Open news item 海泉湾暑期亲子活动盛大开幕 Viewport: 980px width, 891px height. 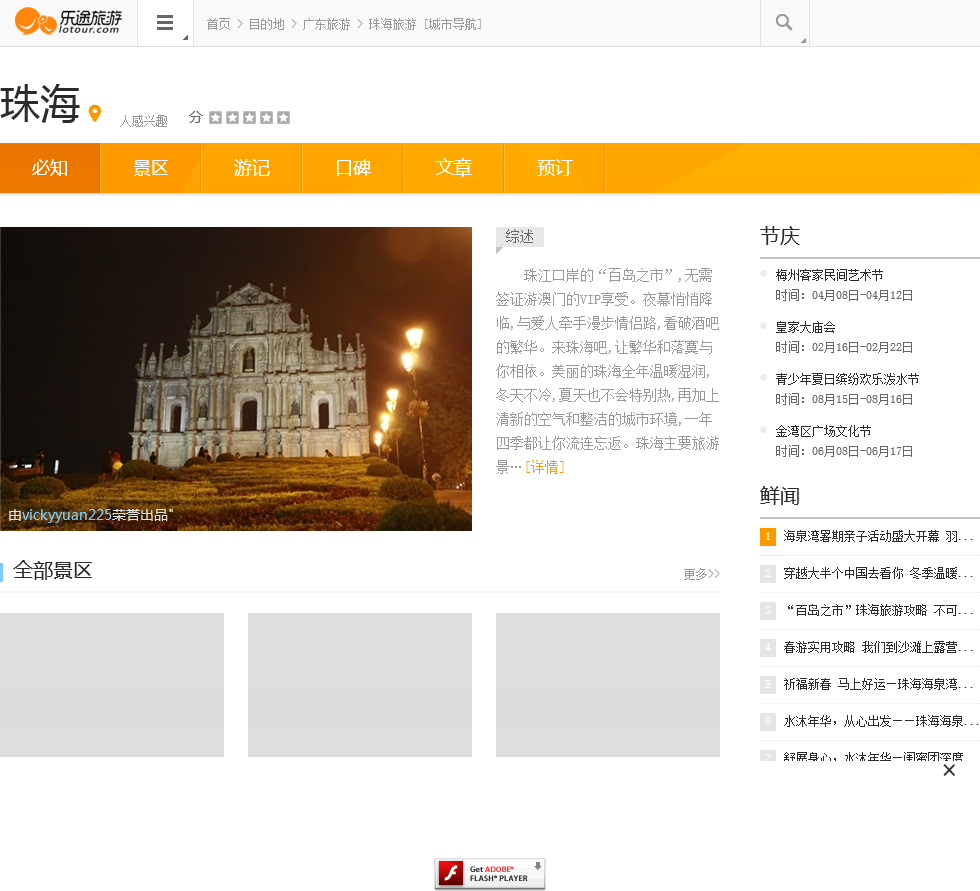[878, 536]
